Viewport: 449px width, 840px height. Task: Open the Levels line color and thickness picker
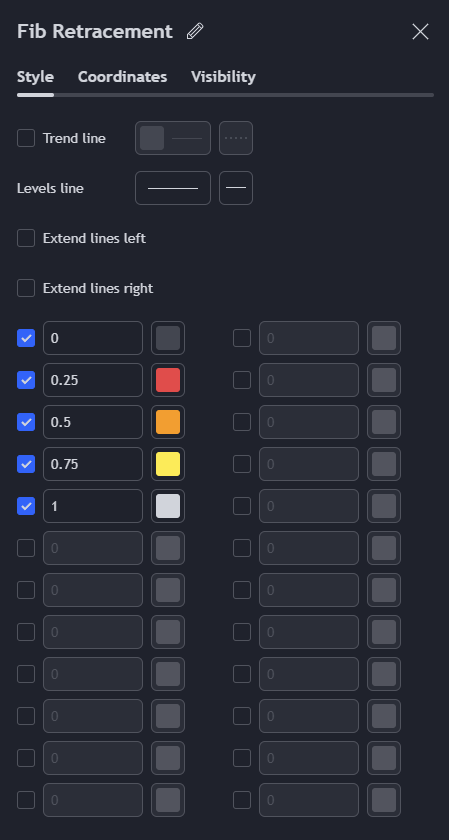point(173,188)
